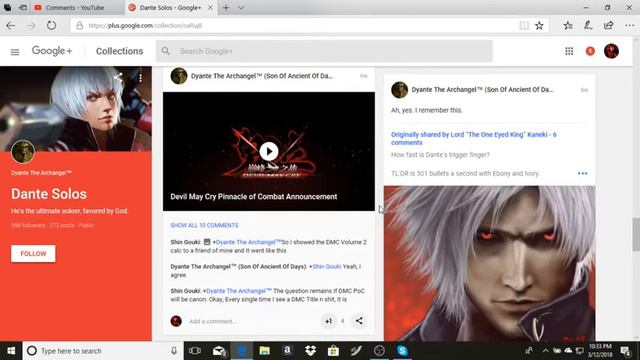Open the red notifications bell
This screenshot has width=640, height=360.
point(590,51)
